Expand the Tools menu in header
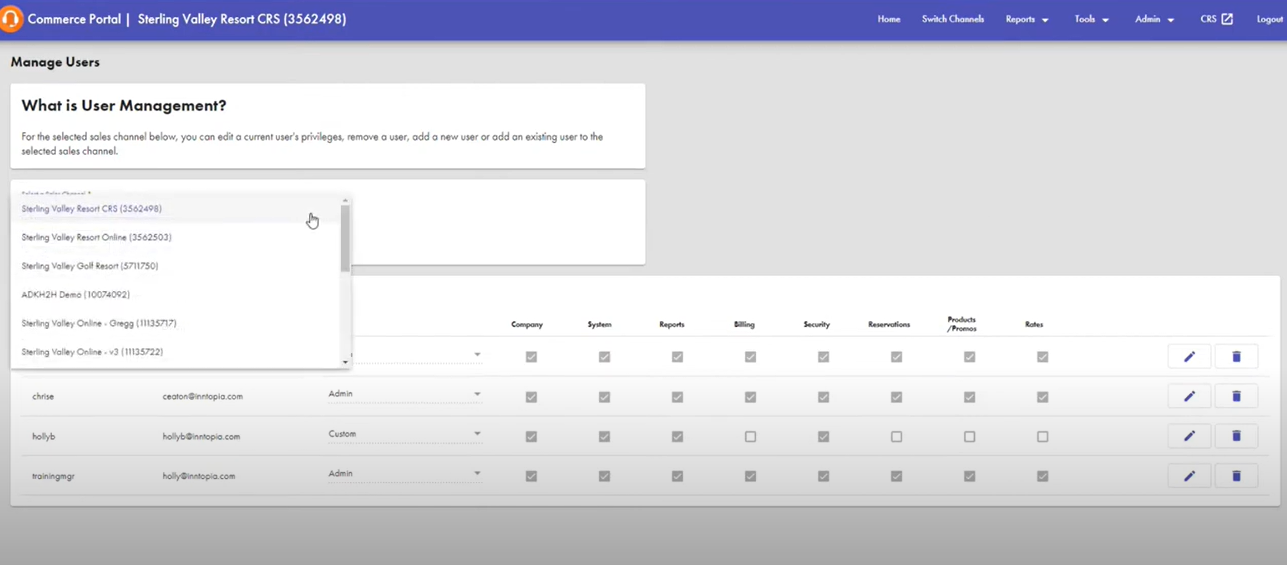The width and height of the screenshot is (1287, 565). click(x=1091, y=19)
